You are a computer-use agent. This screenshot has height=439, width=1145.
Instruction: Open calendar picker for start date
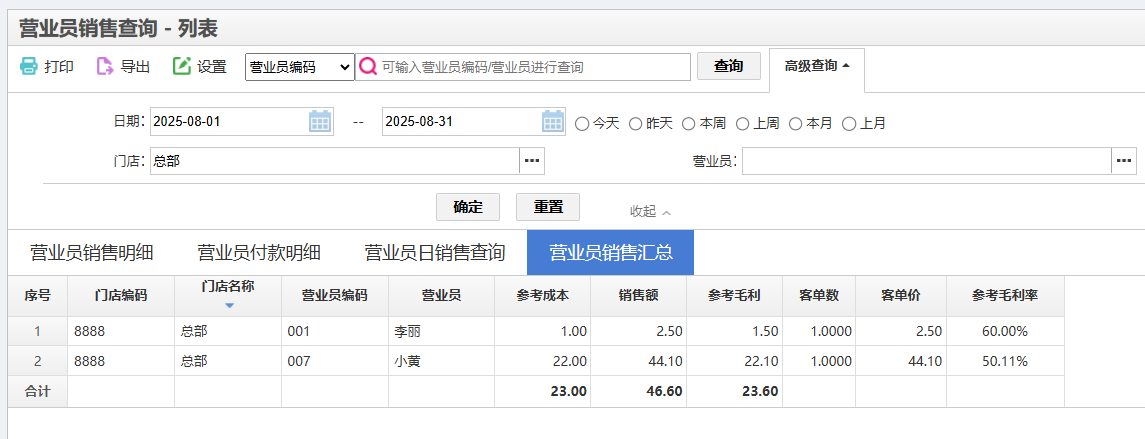[320, 122]
